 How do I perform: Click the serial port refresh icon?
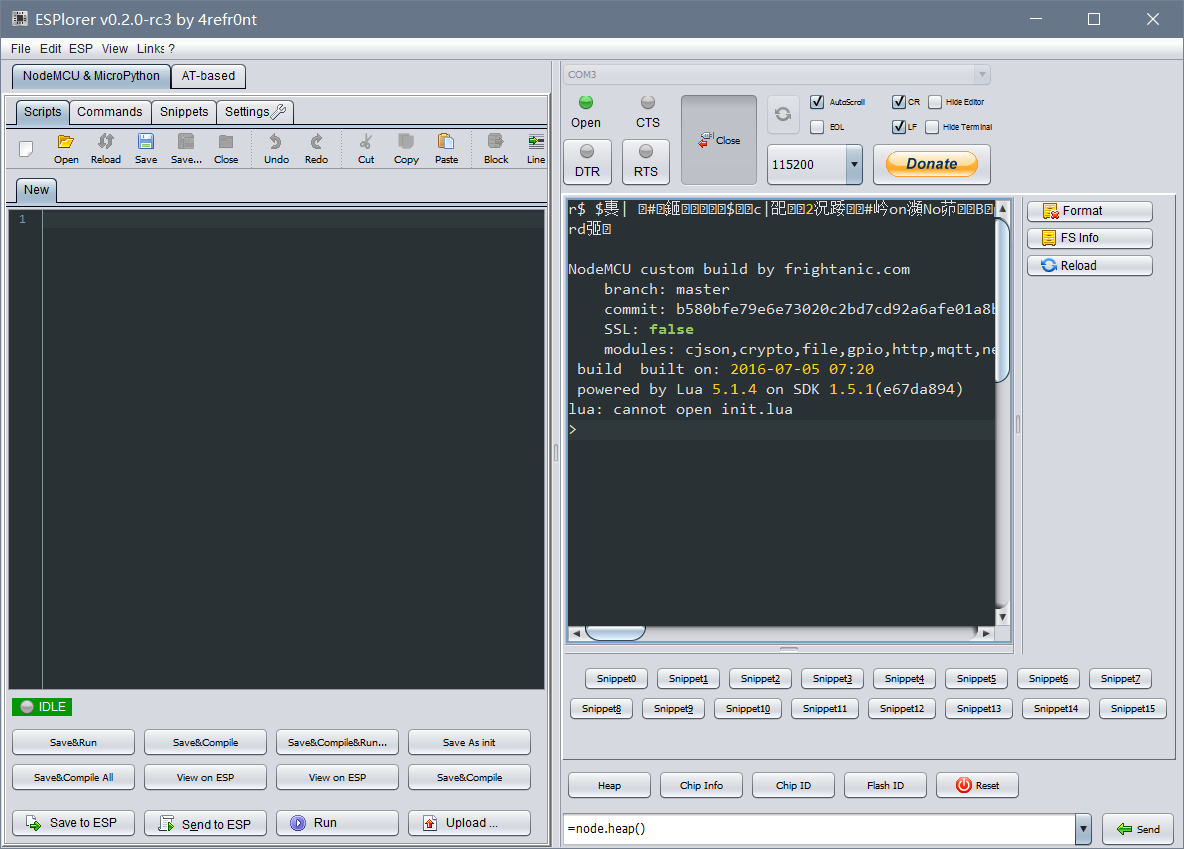tap(783, 114)
